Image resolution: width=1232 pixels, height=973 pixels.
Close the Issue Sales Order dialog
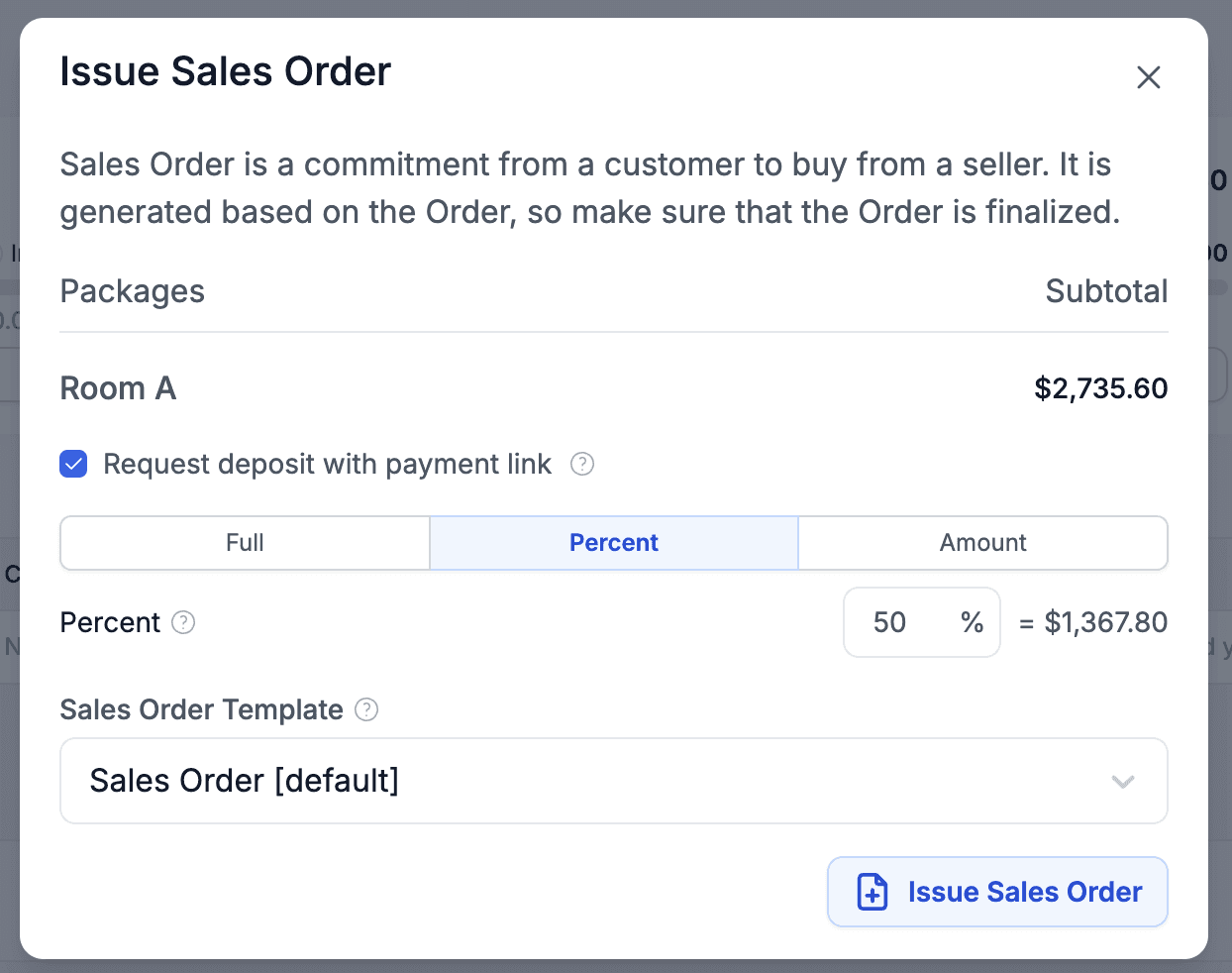click(x=1148, y=77)
